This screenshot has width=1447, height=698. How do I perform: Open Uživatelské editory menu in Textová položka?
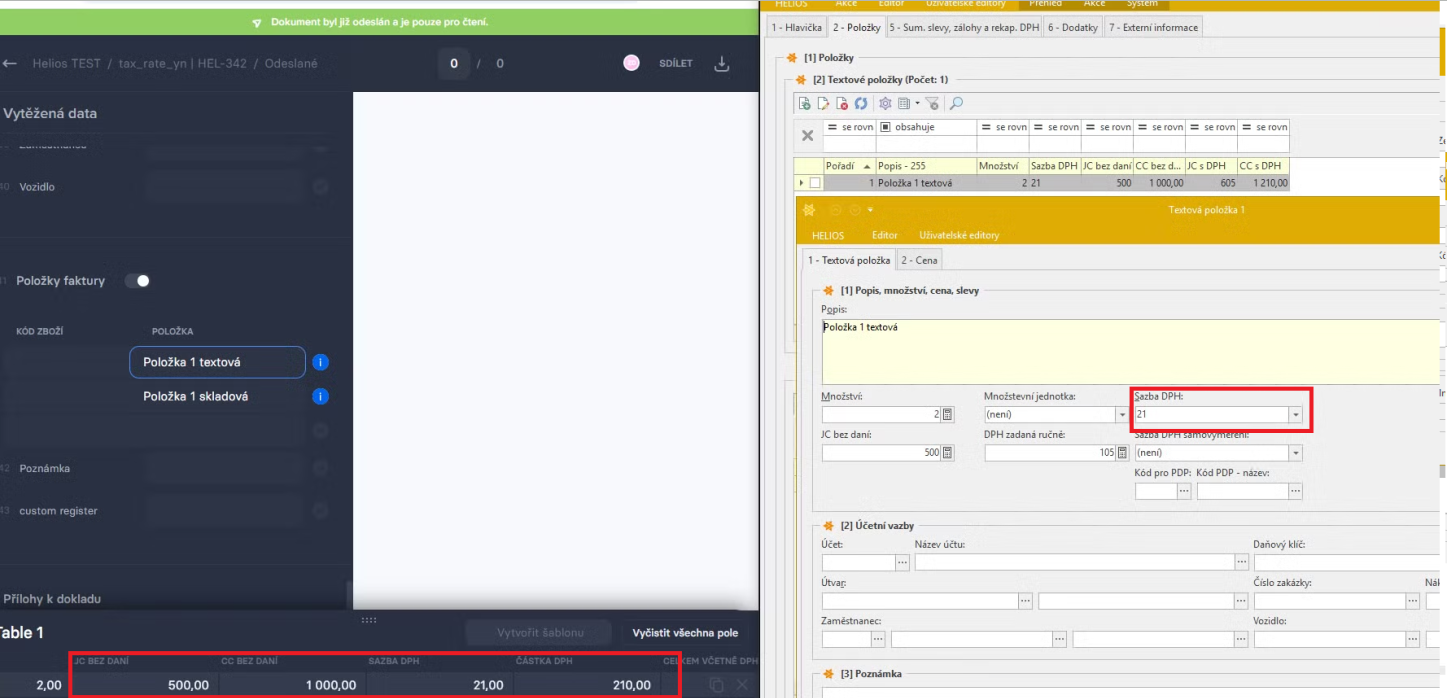pos(959,236)
